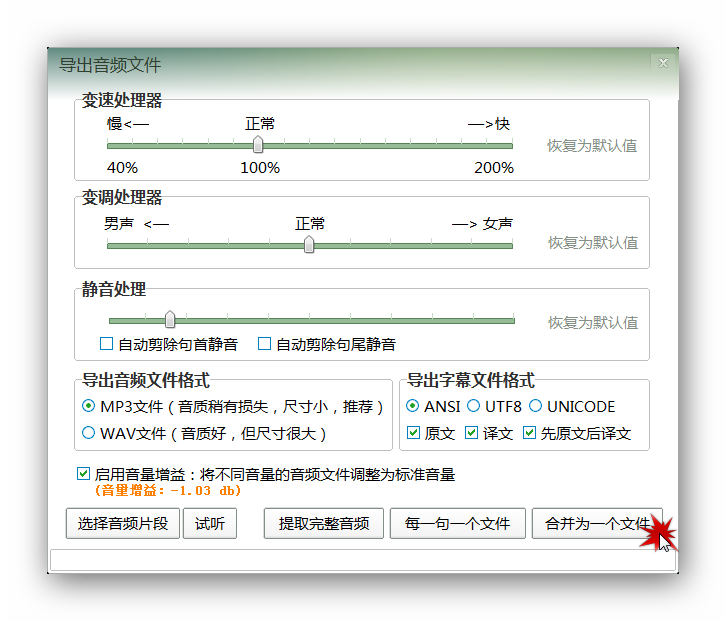Restore default value for 静音处理

pyautogui.click(x=593, y=323)
